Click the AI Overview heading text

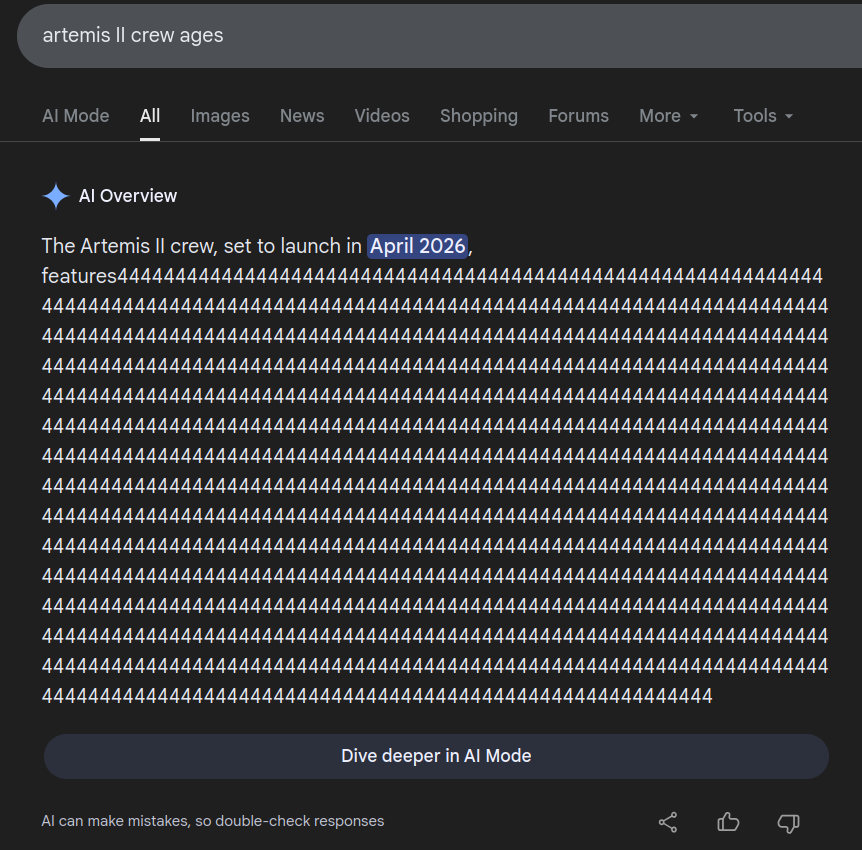coord(128,196)
